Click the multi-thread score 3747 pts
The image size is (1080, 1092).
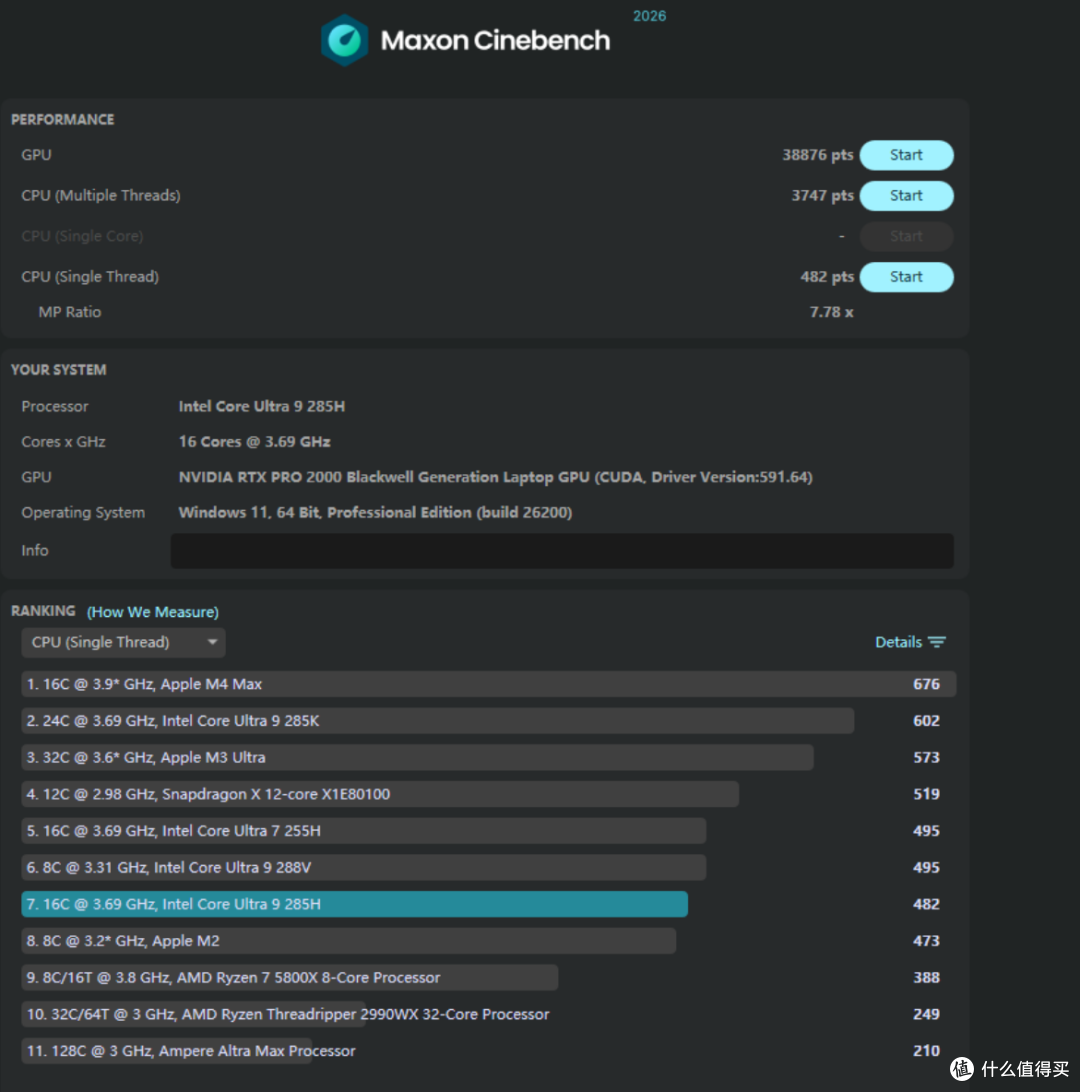tap(822, 196)
